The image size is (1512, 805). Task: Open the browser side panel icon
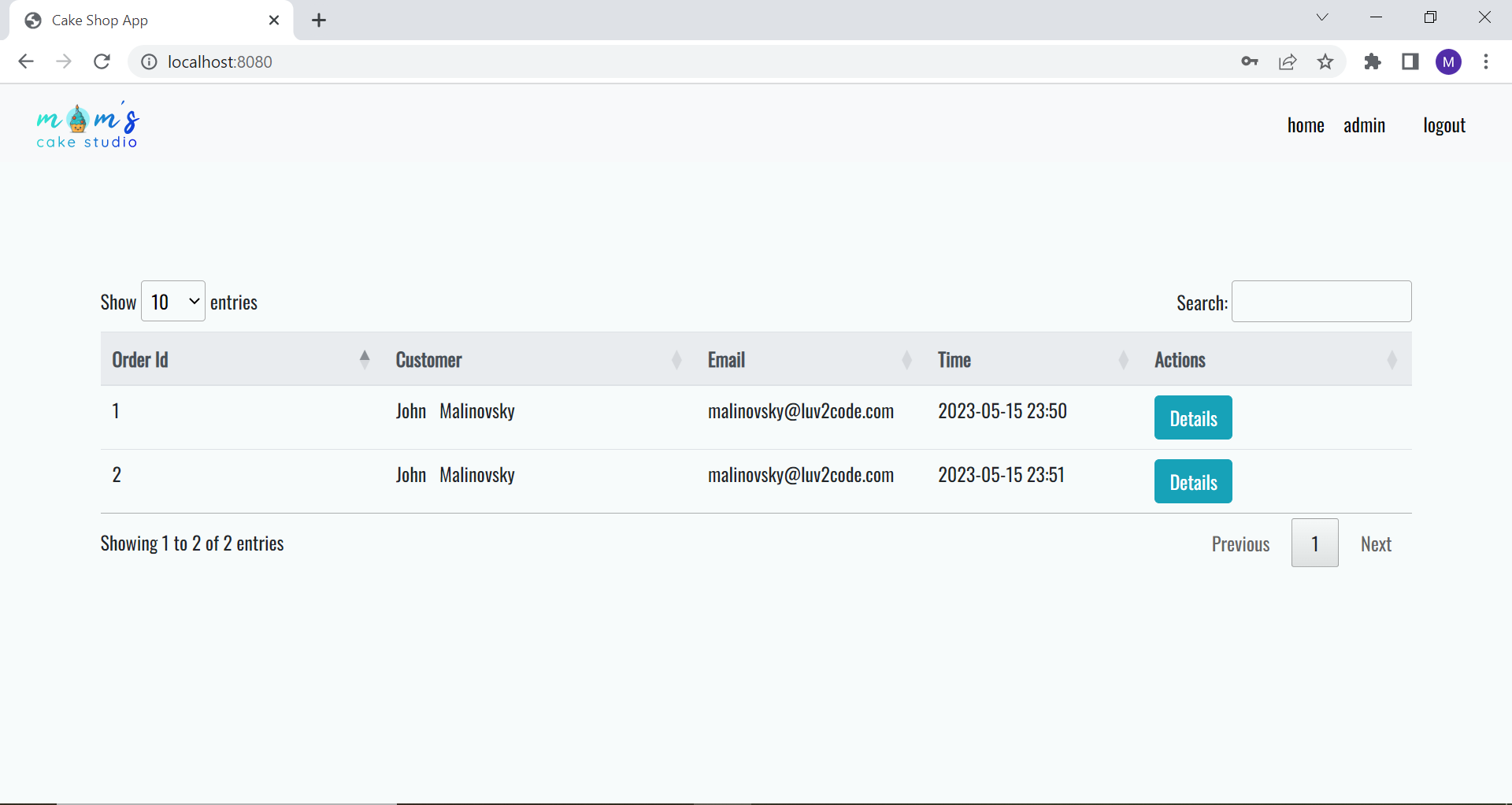point(1410,61)
